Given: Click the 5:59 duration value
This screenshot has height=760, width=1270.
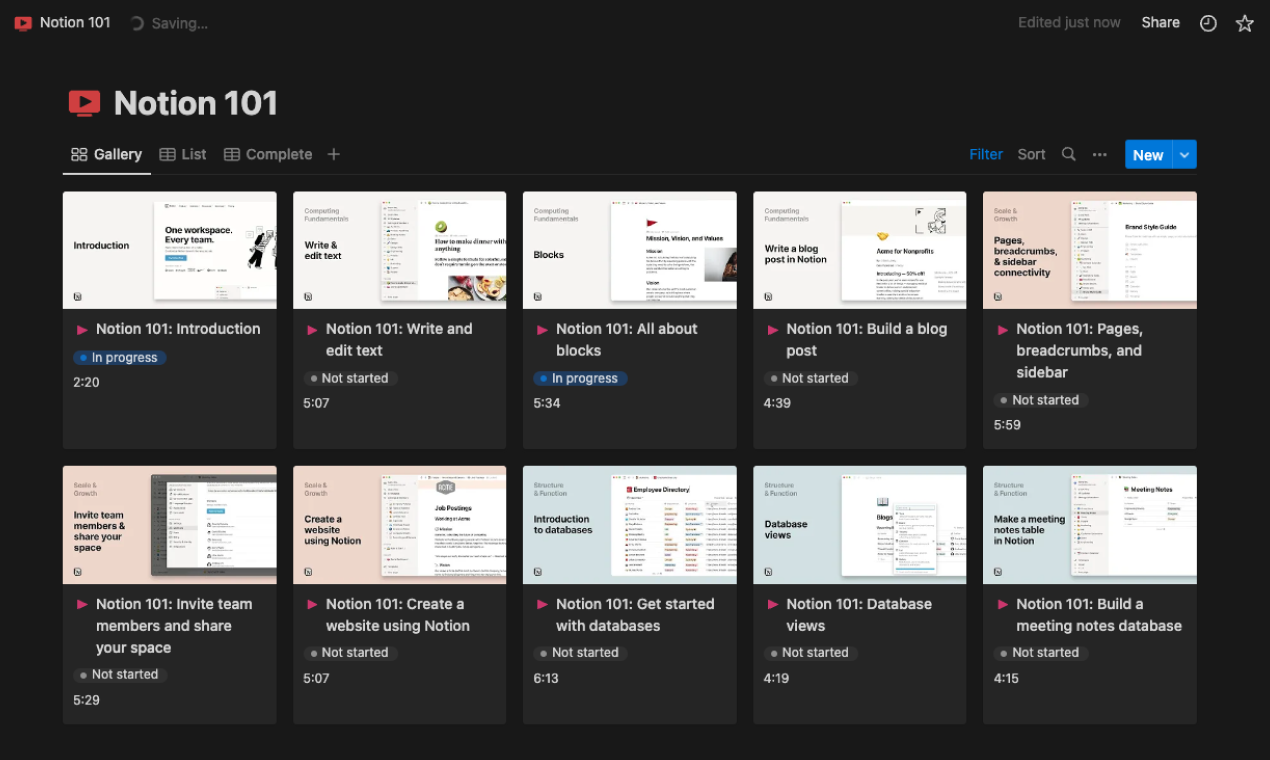Looking at the screenshot, I should pos(1007,425).
